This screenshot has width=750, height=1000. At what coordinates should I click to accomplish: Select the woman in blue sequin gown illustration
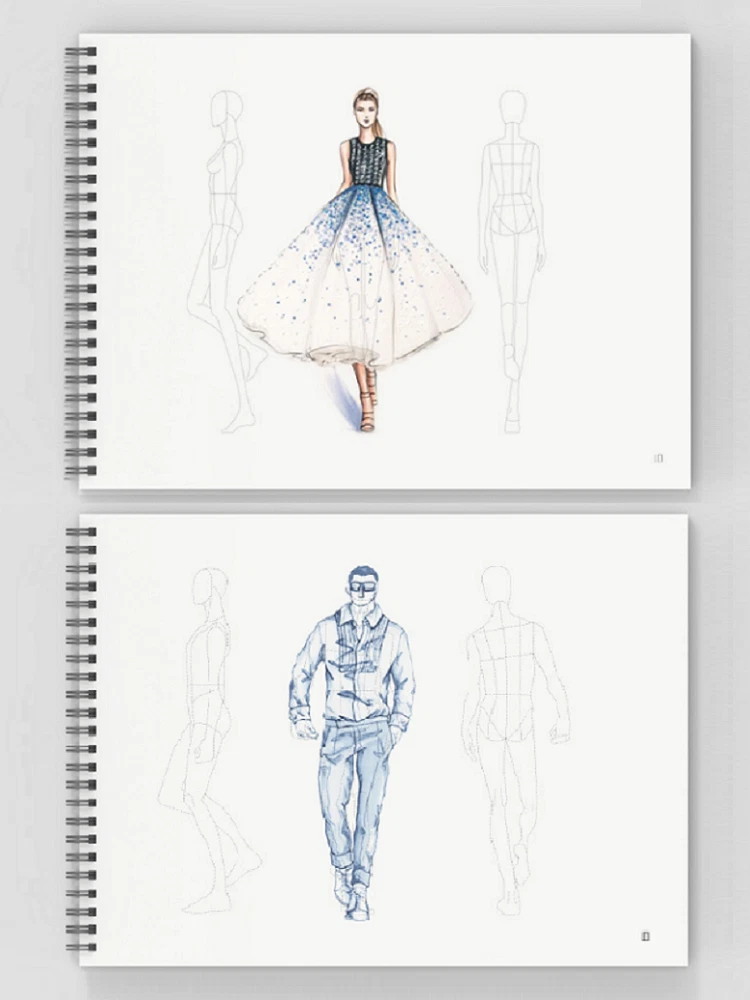coord(355,260)
